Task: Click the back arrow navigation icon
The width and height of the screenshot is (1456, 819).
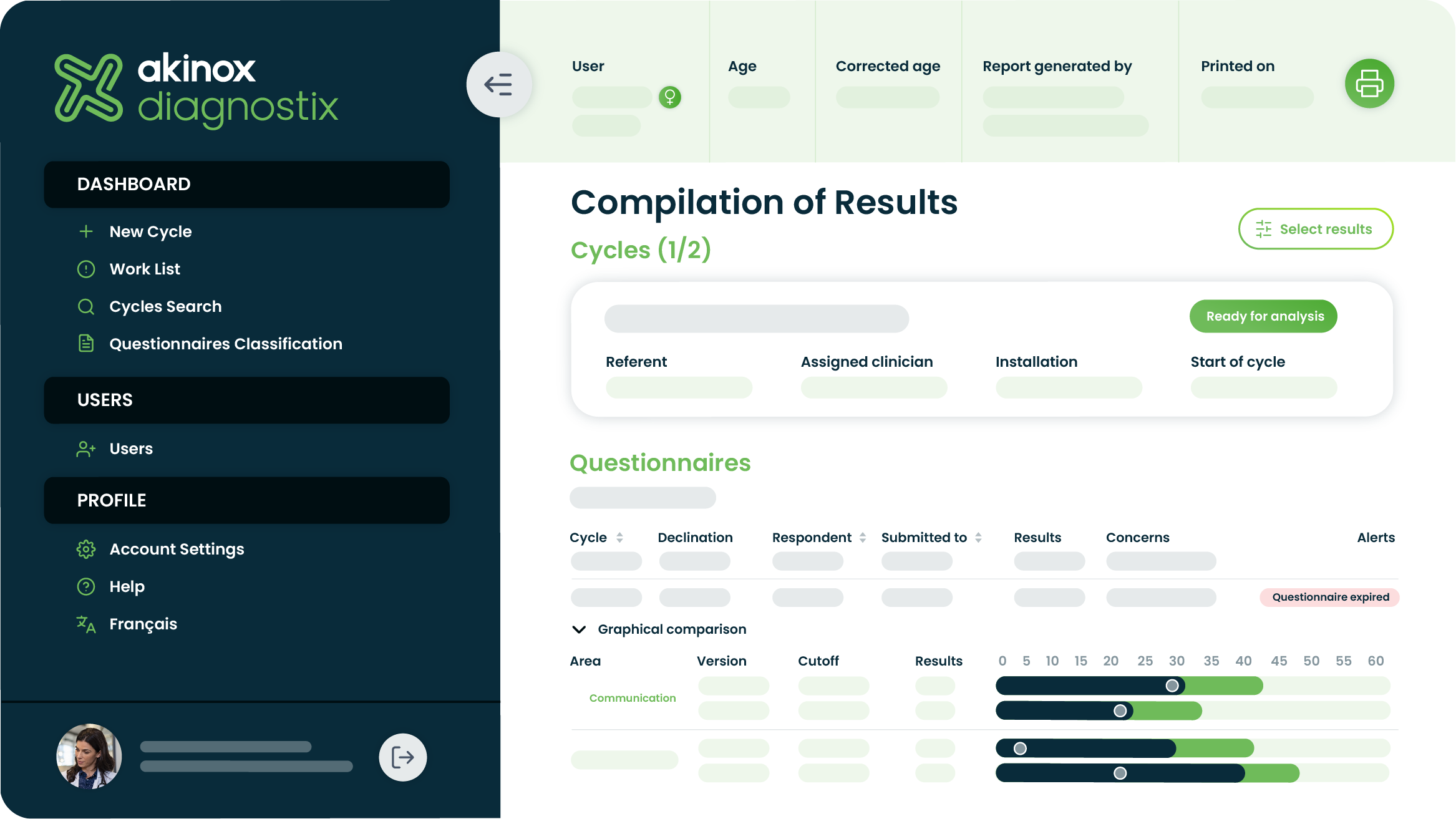Action: [499, 84]
